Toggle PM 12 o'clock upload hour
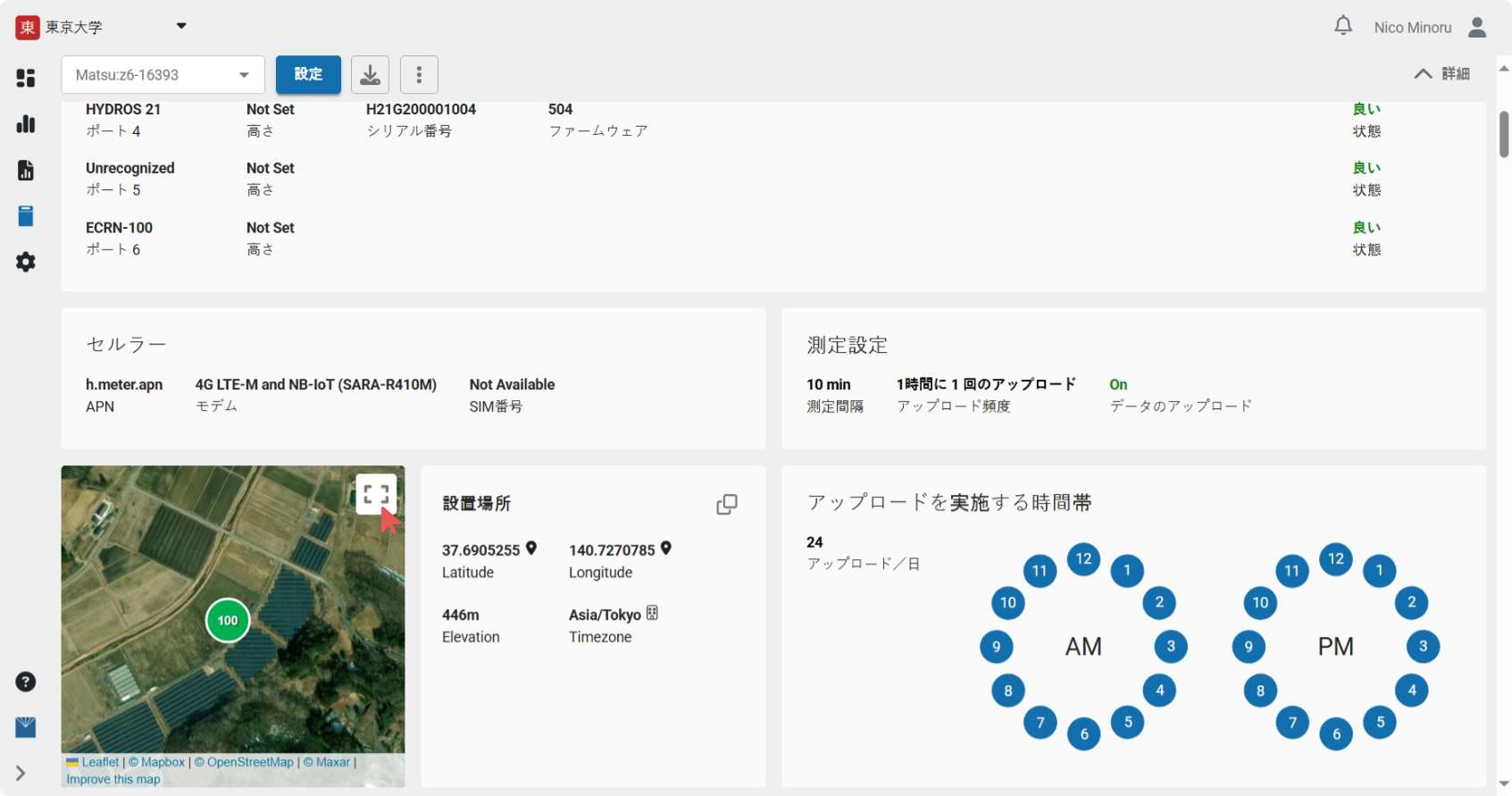Image resolution: width=1512 pixels, height=796 pixels. pos(1336,559)
